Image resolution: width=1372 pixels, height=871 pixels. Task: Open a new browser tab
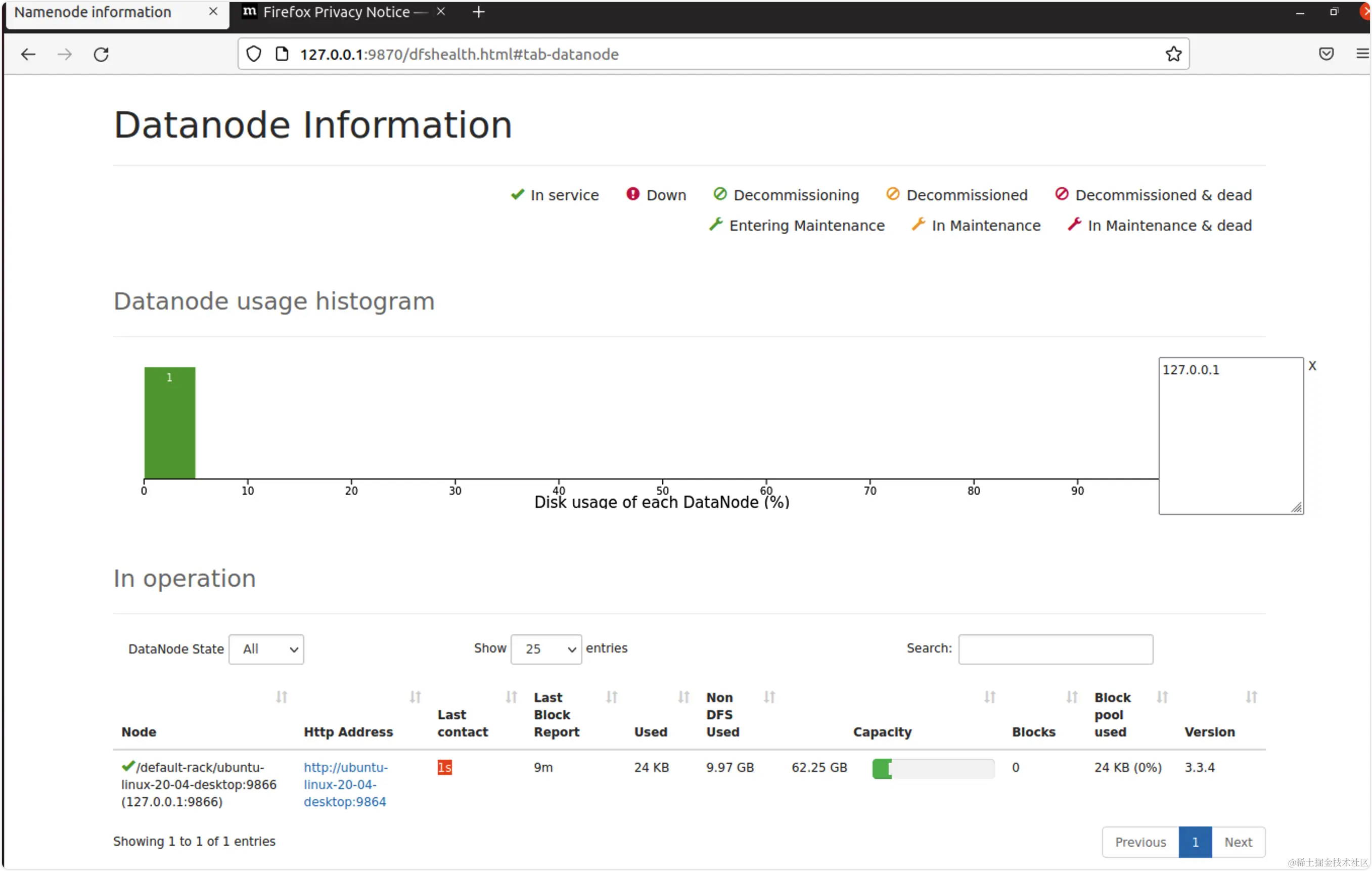479,12
